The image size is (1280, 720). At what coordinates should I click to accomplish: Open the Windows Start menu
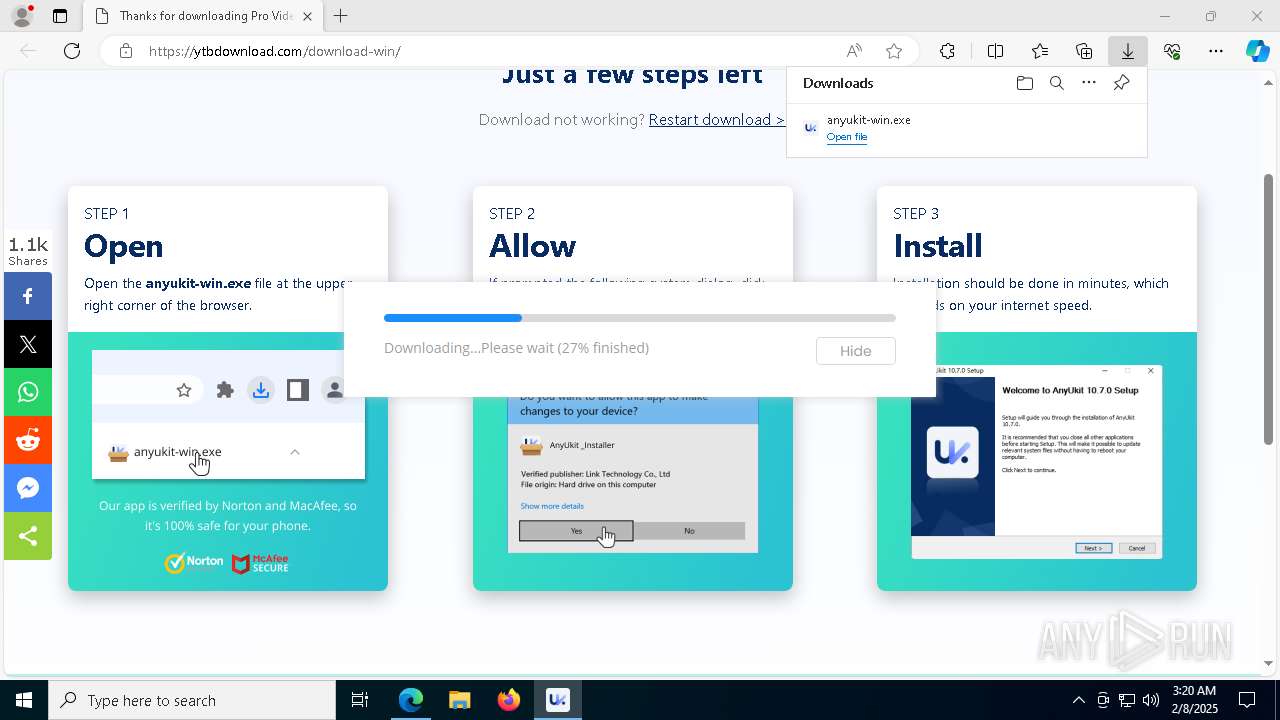point(24,700)
